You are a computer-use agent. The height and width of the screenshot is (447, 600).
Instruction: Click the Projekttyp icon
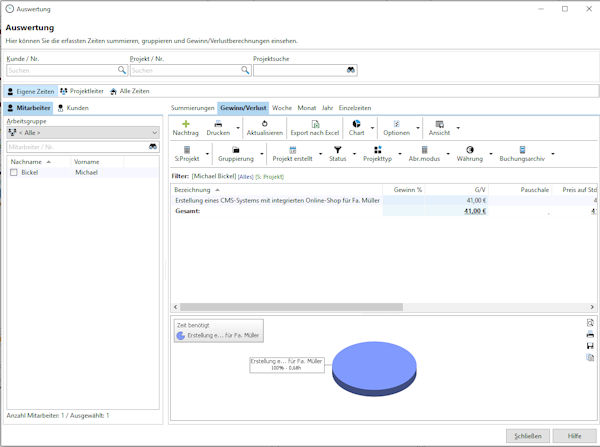tap(378, 150)
